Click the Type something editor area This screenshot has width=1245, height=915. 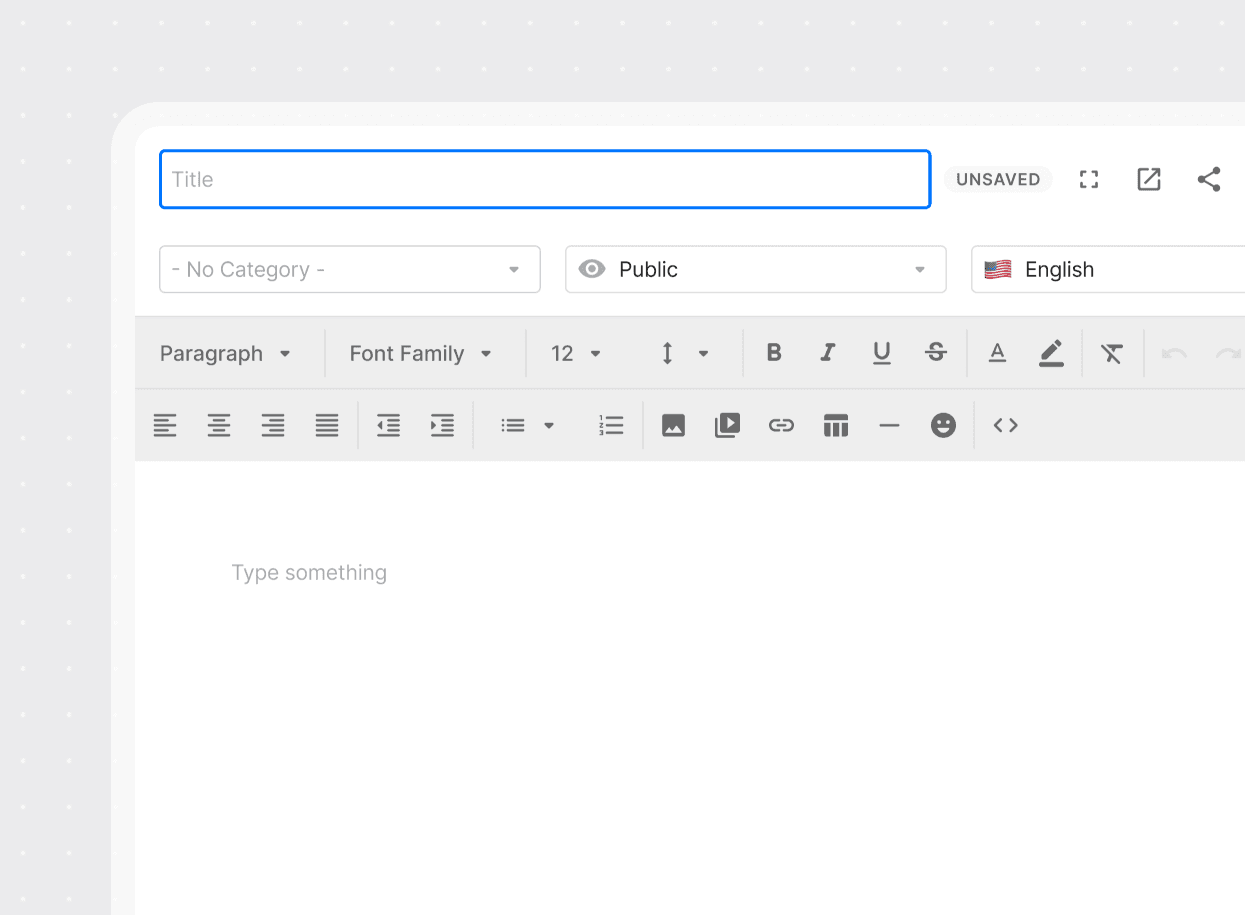(309, 573)
